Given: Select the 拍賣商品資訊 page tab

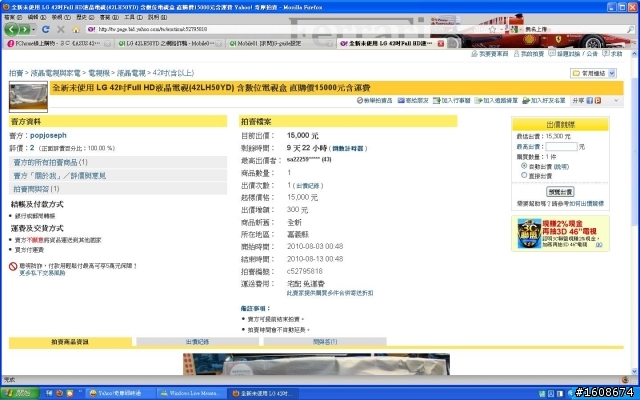Looking at the screenshot, I should (x=70, y=342).
